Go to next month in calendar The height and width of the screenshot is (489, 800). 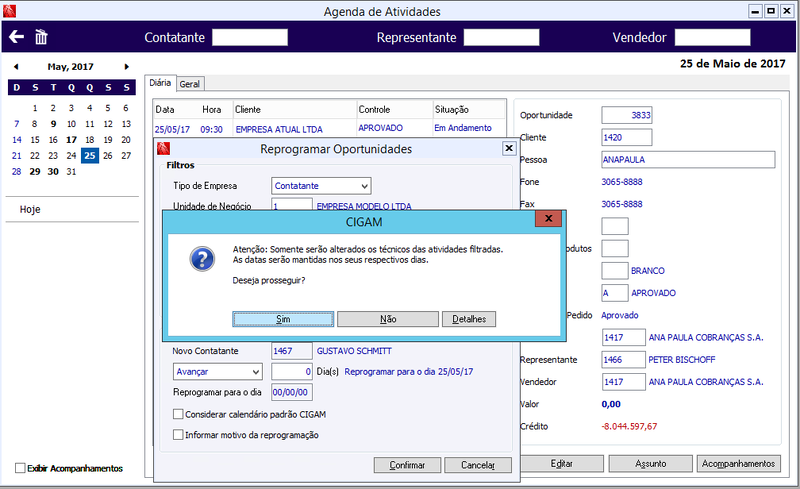coord(127,66)
